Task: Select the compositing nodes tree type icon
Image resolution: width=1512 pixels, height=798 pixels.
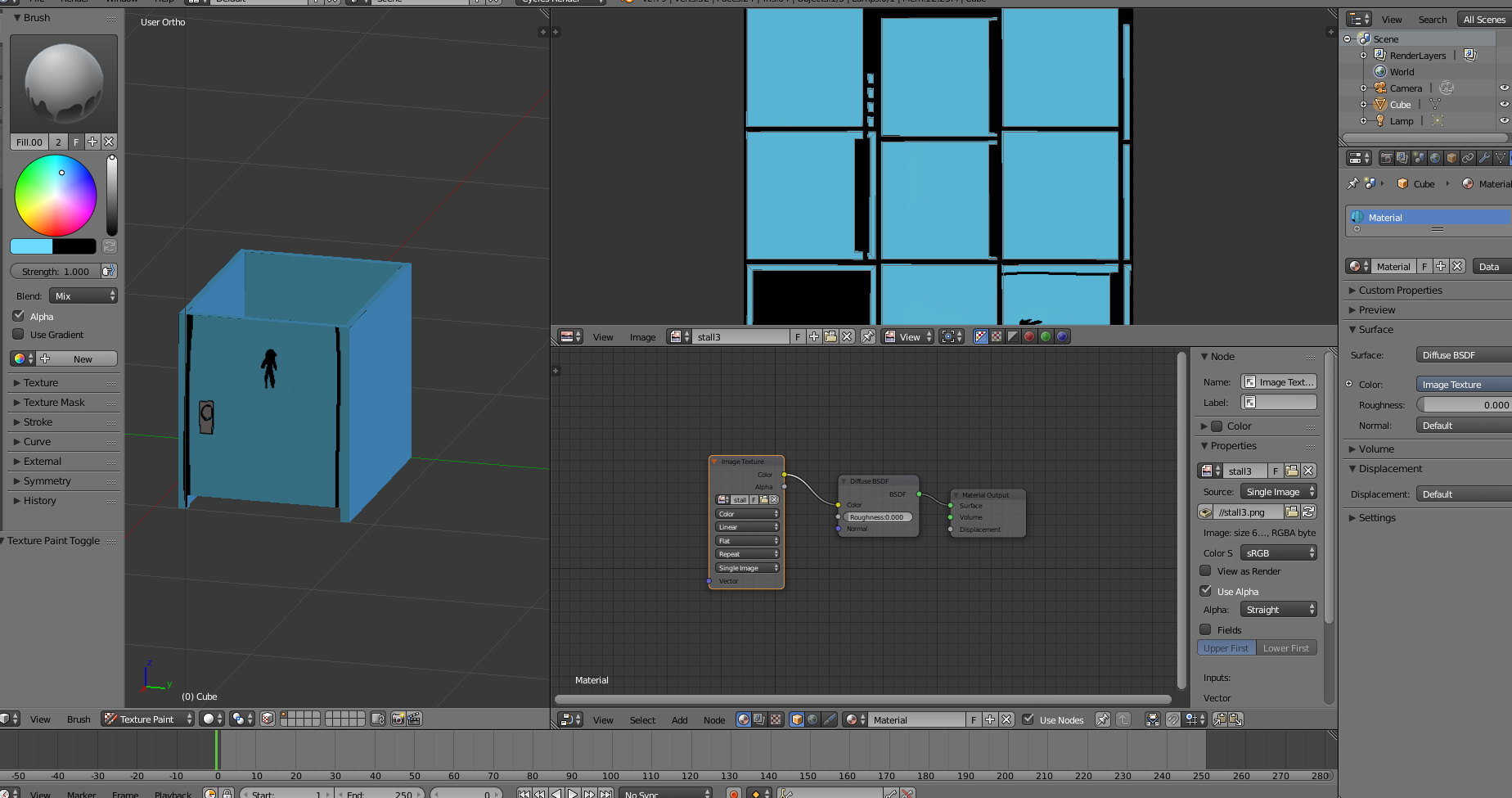Action: [x=759, y=719]
